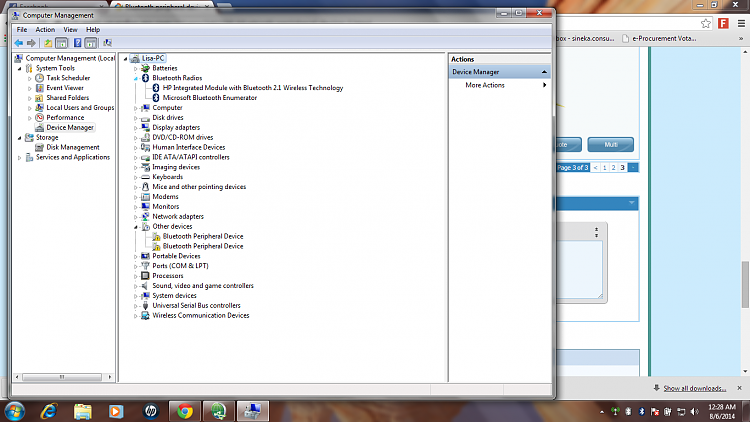This screenshot has height=422, width=750.
Task: Select second Bluetooth Peripheral Device warning entry
Action: click(203, 246)
